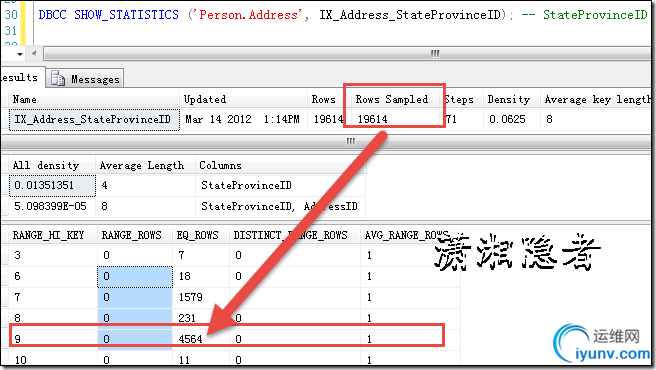The width and height of the screenshot is (656, 370).
Task: Click line number 31 in editor margin
Action: [10, 31]
